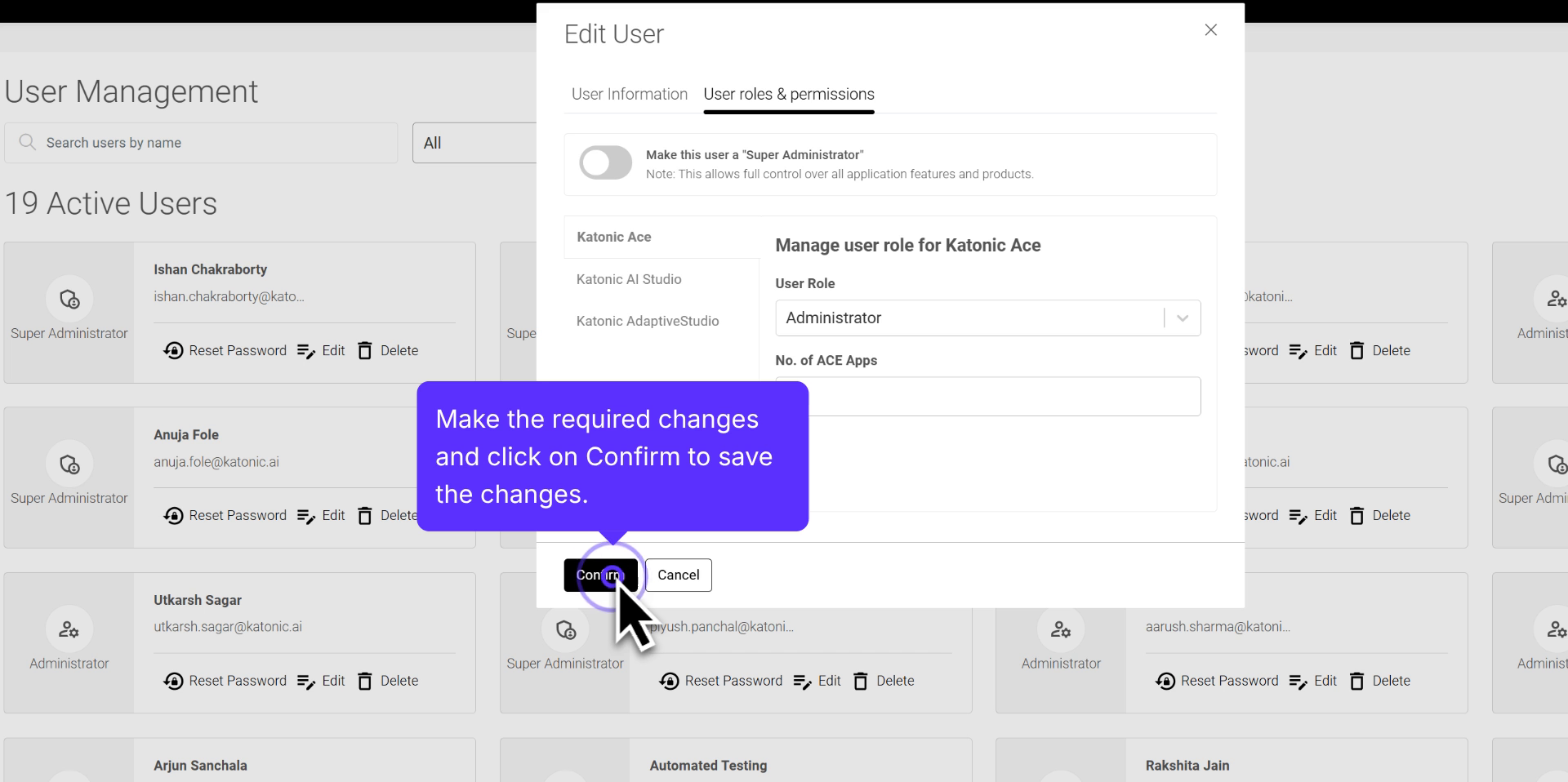Click the No. of ACE Apps field
This screenshot has width=1568, height=782.
987,396
